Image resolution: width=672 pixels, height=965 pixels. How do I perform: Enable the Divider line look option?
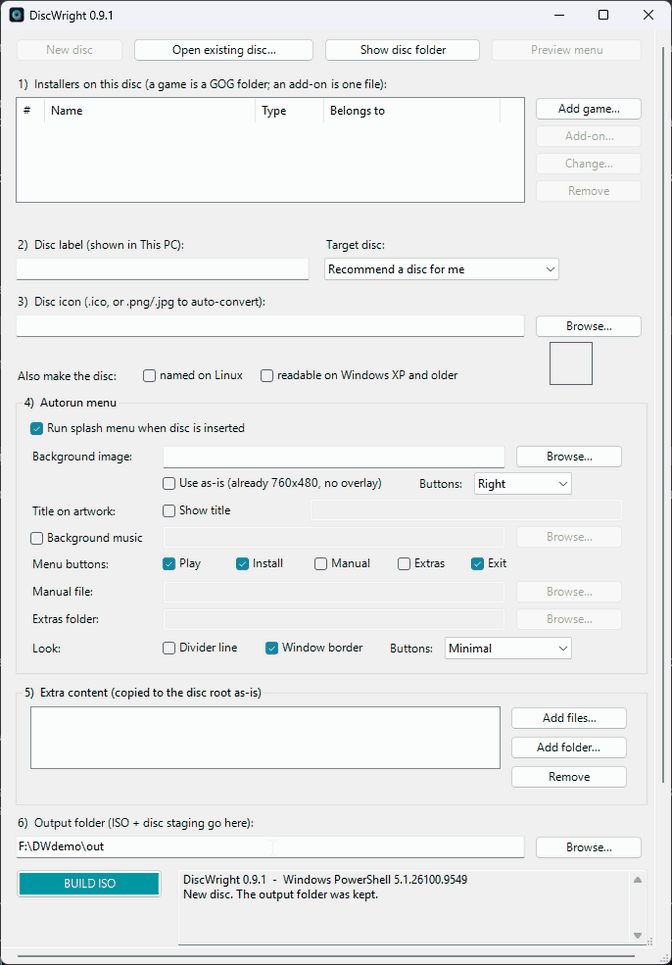(199, 648)
